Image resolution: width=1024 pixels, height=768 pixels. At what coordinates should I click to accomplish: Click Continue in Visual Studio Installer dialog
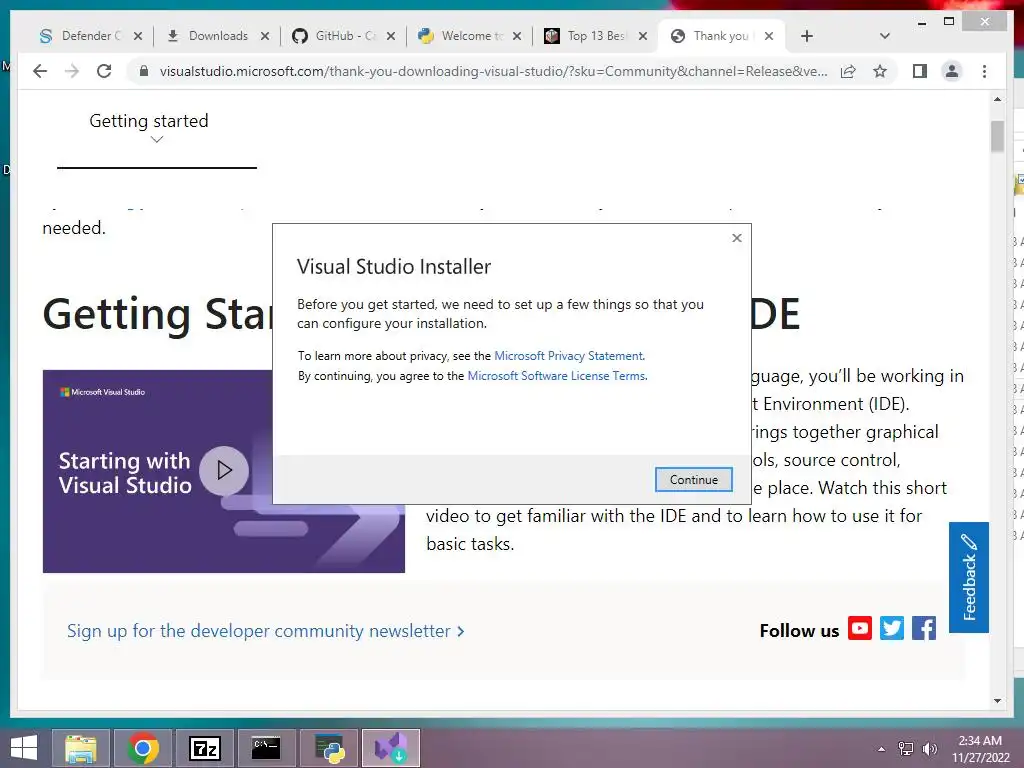click(x=694, y=479)
